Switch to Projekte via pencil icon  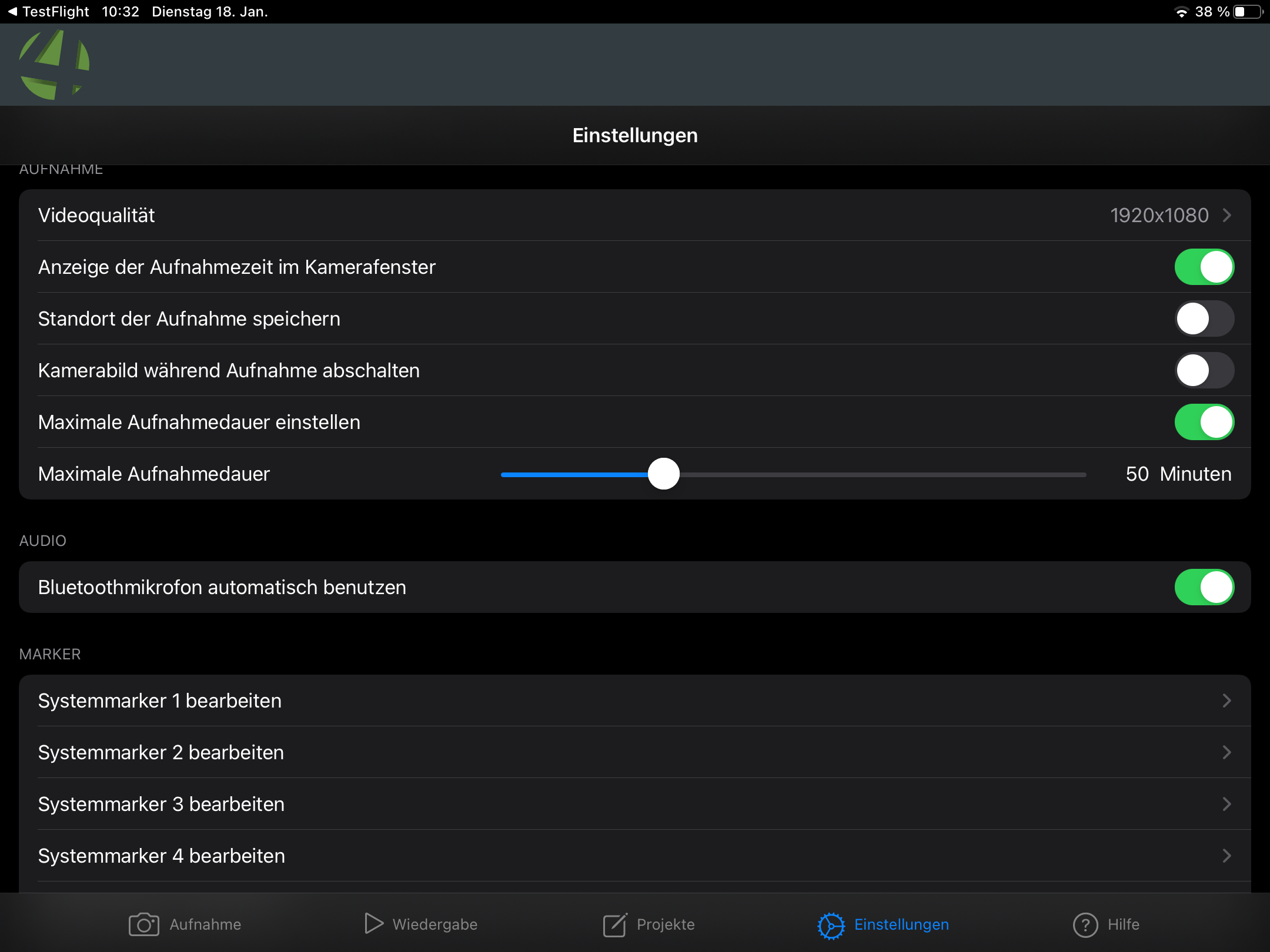[615, 924]
